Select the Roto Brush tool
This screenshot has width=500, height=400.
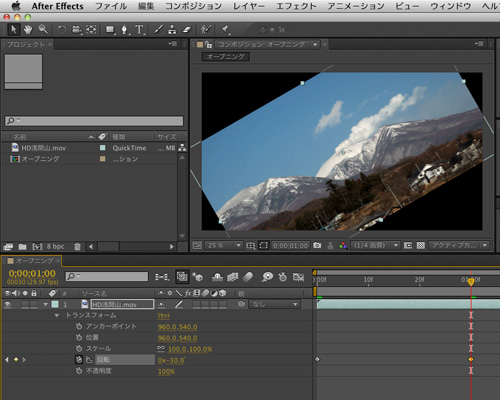coord(206,30)
